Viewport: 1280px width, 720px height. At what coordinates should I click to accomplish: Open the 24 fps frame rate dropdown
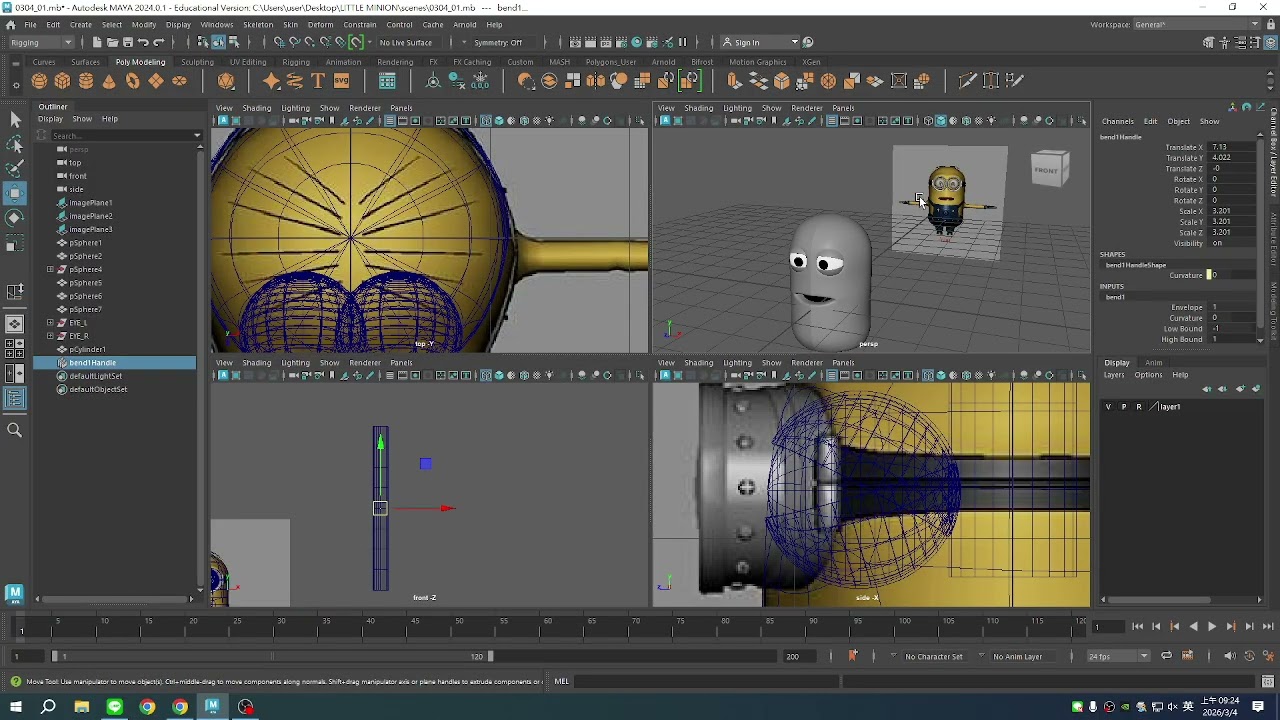(x=1118, y=656)
